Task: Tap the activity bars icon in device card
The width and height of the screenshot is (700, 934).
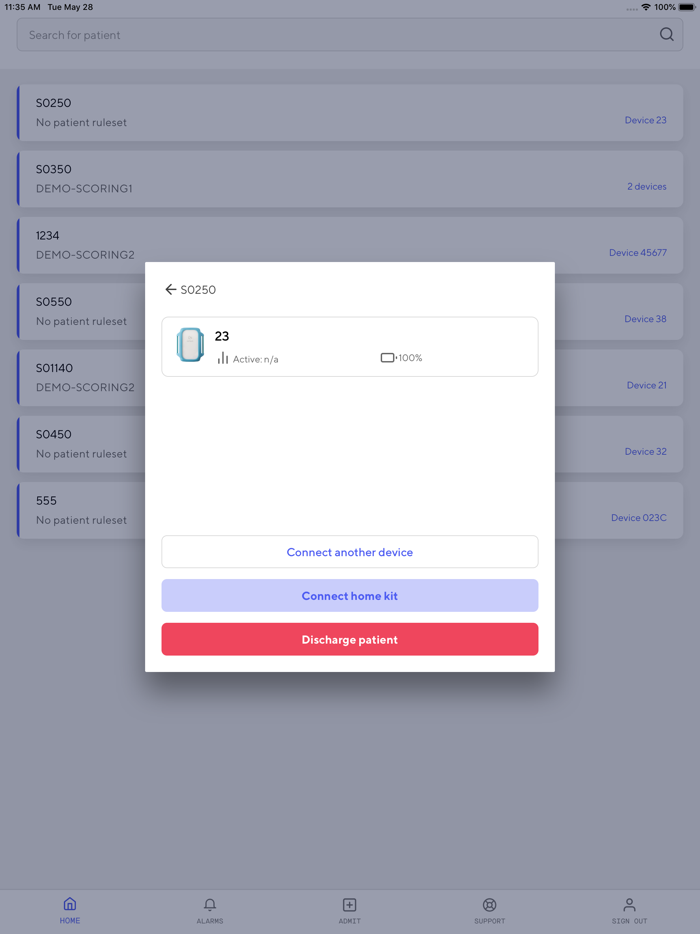Action: 223,358
